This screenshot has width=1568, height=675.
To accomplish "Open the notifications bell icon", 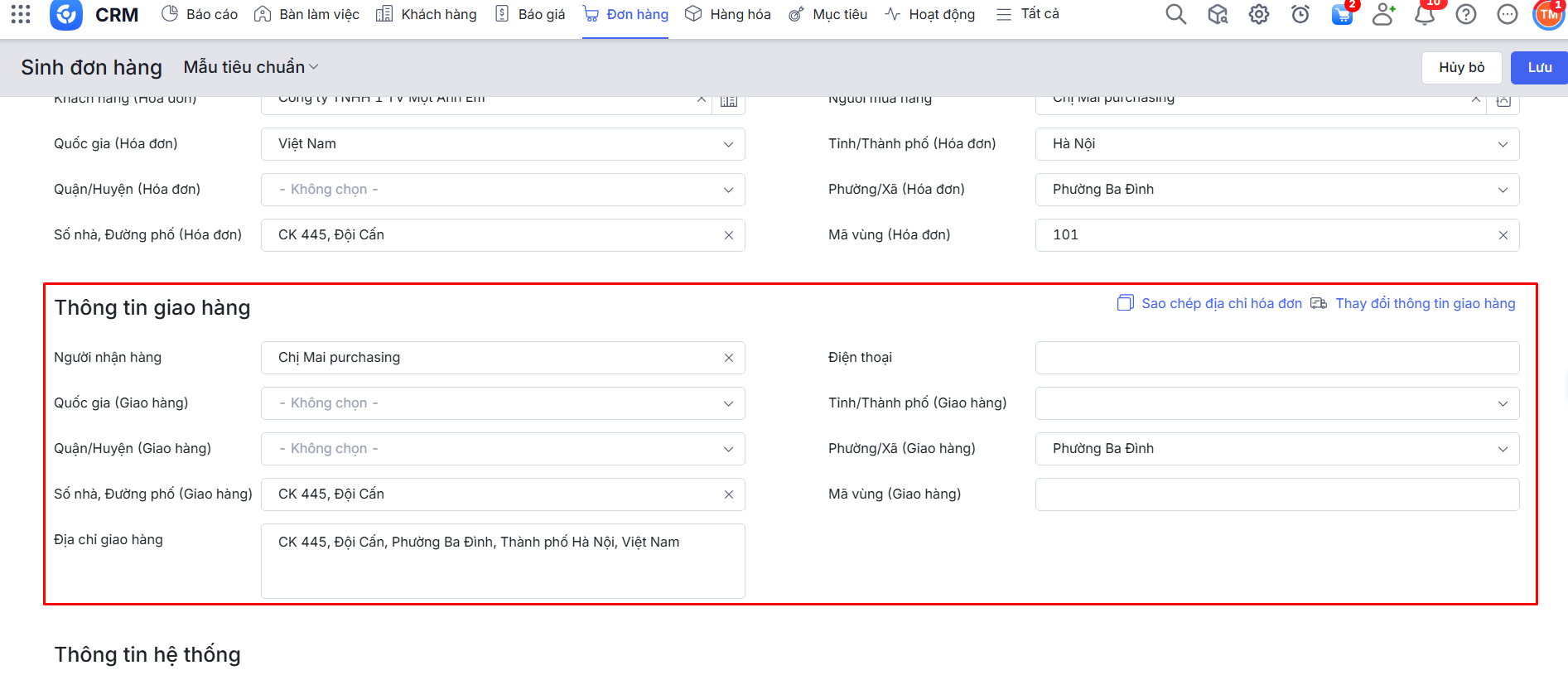I will pyautogui.click(x=1425, y=14).
